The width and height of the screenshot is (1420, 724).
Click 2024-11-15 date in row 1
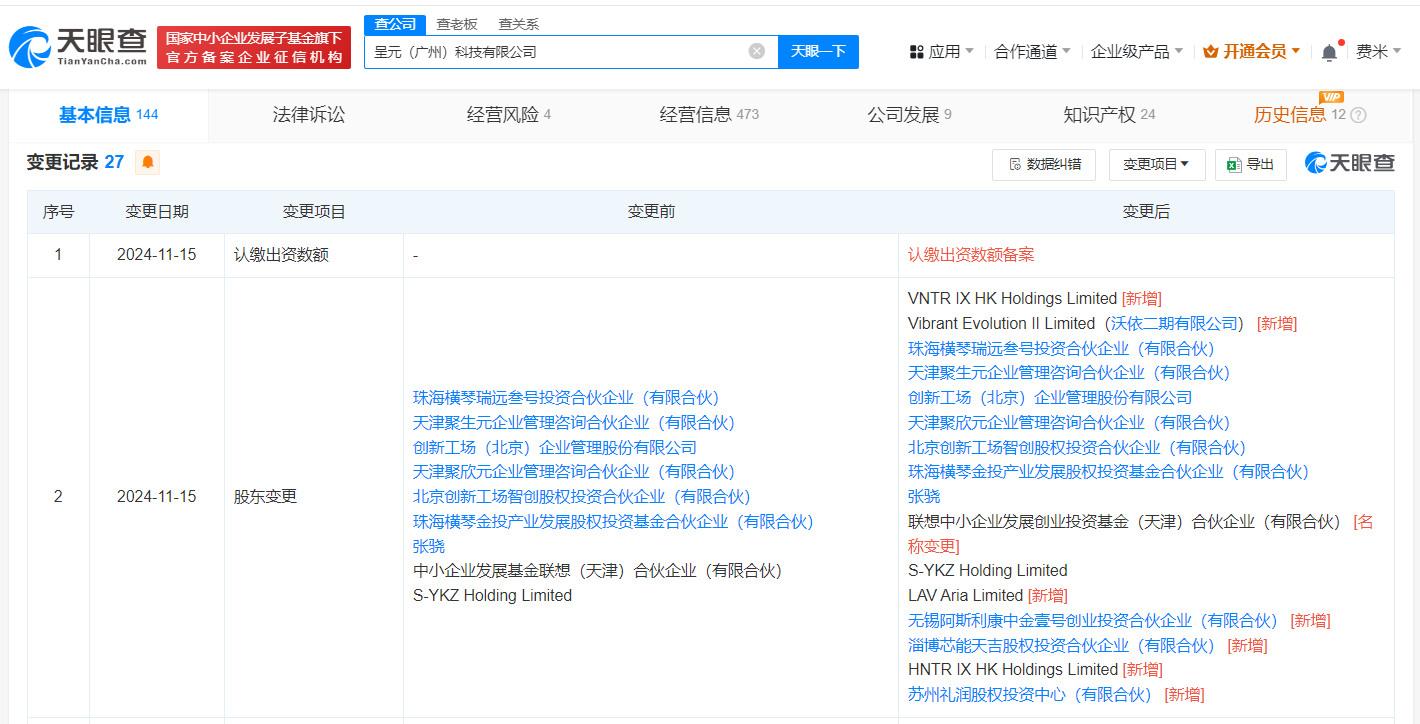[157, 255]
